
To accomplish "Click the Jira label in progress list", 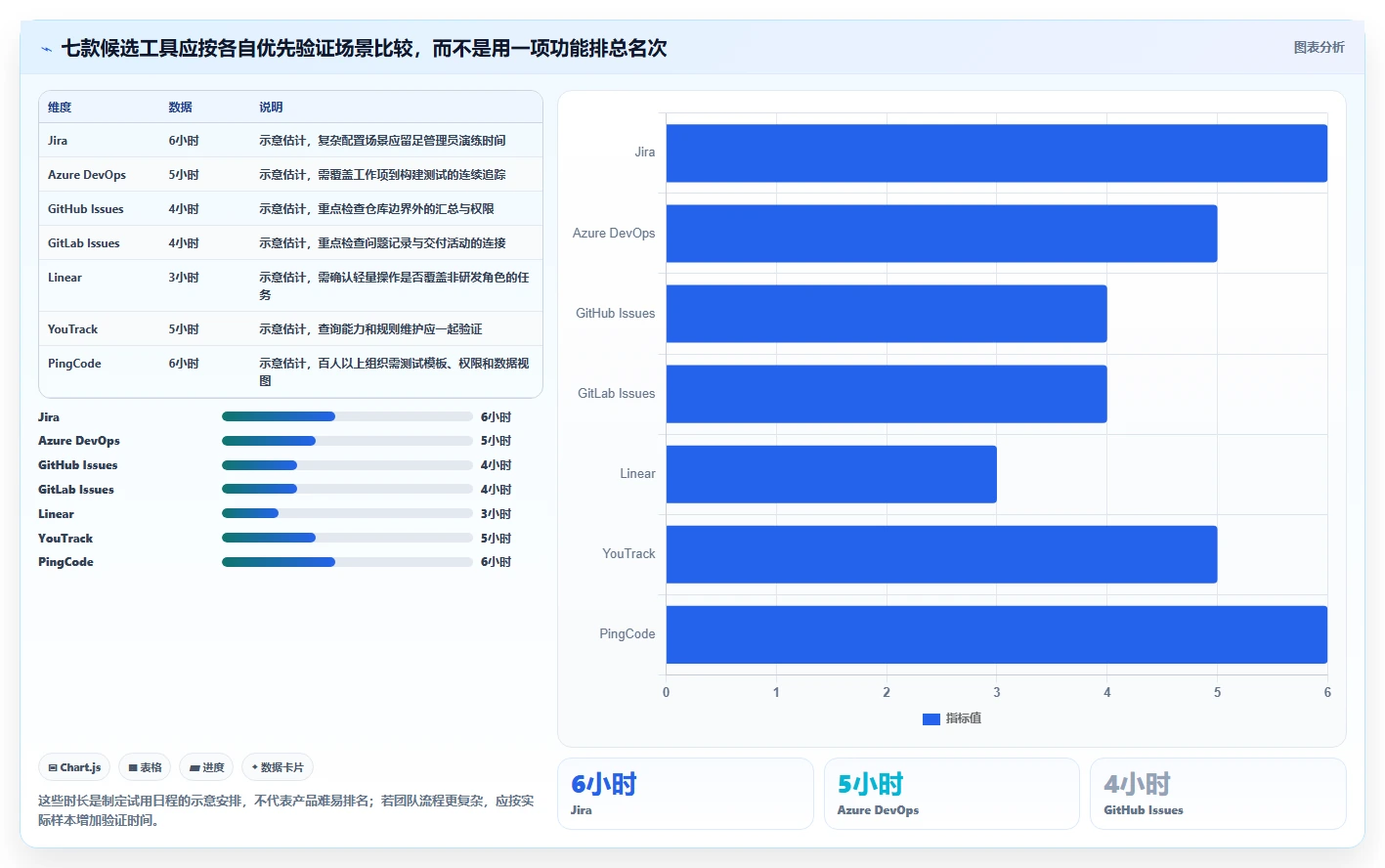I will 49,417.
